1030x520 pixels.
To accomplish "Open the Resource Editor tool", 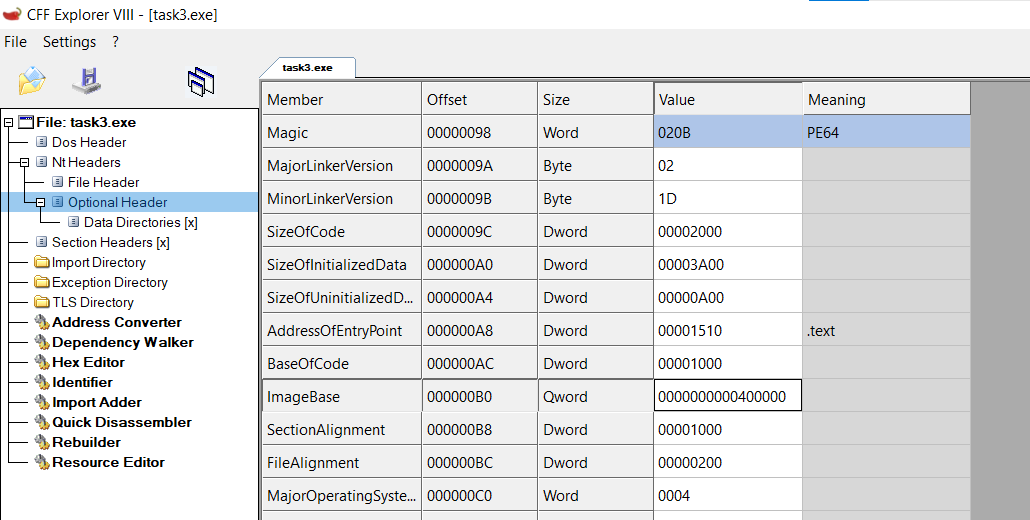I will tap(108, 462).
